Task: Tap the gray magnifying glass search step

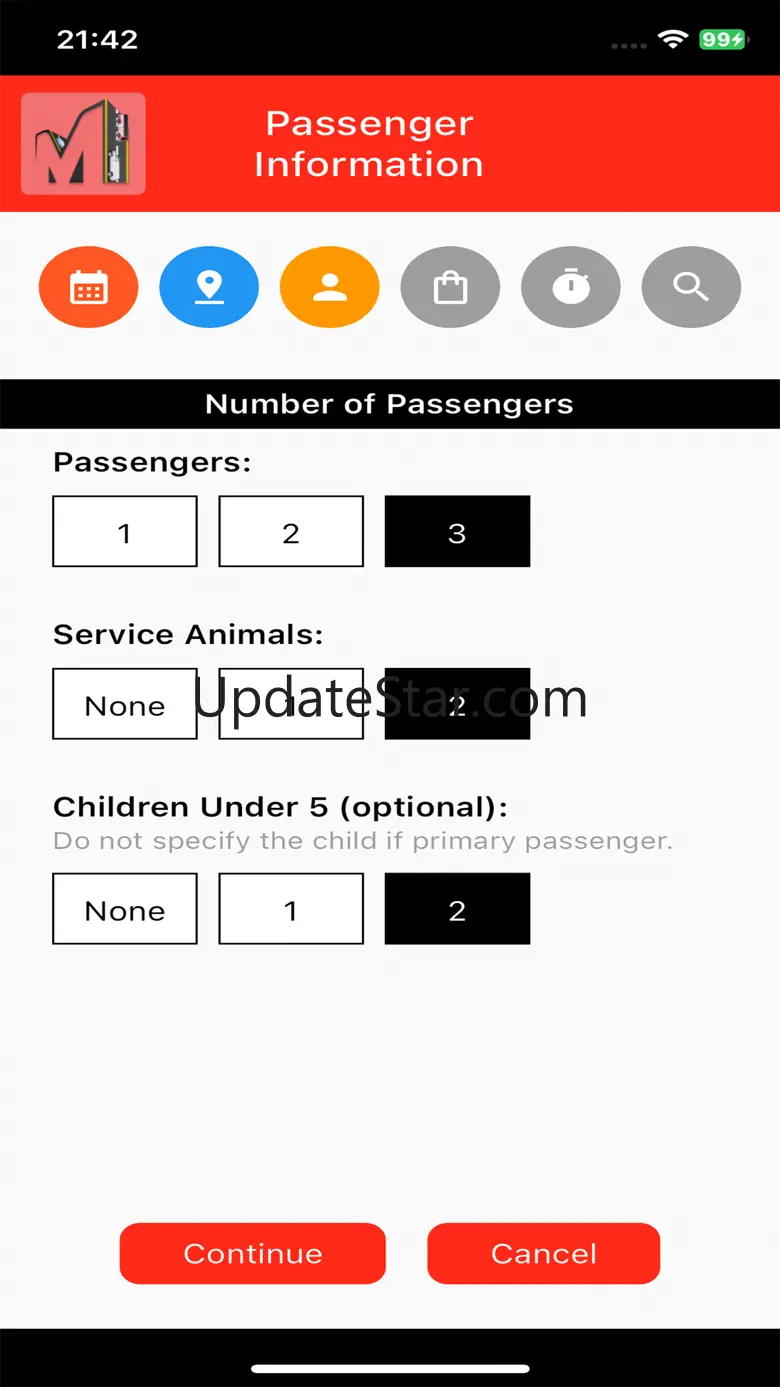Action: click(691, 288)
